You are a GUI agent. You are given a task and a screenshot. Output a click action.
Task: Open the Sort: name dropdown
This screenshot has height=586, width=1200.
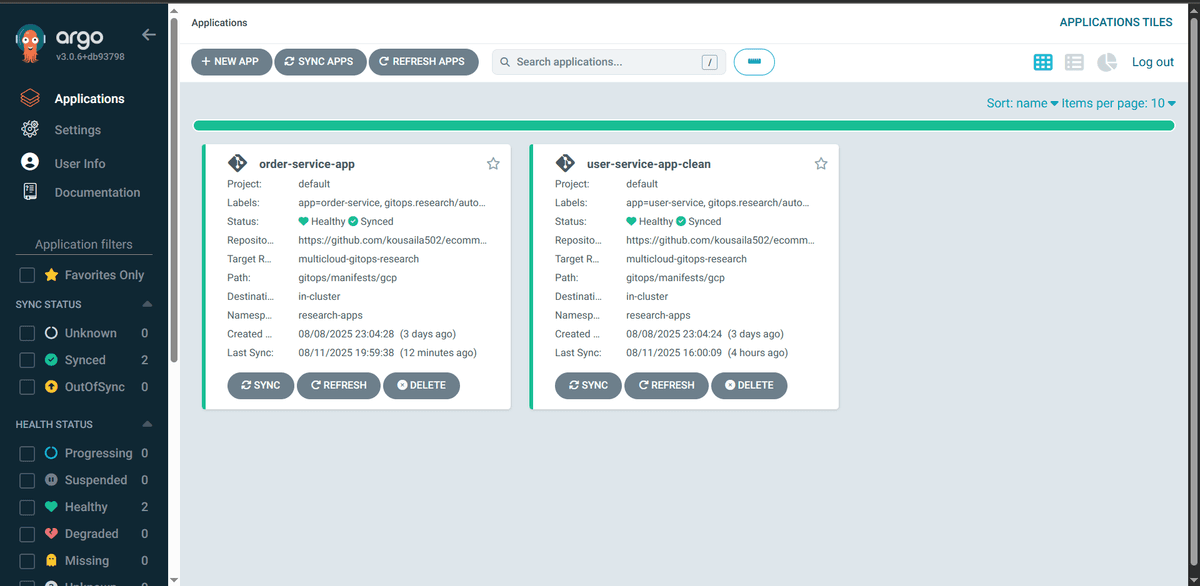(1022, 102)
